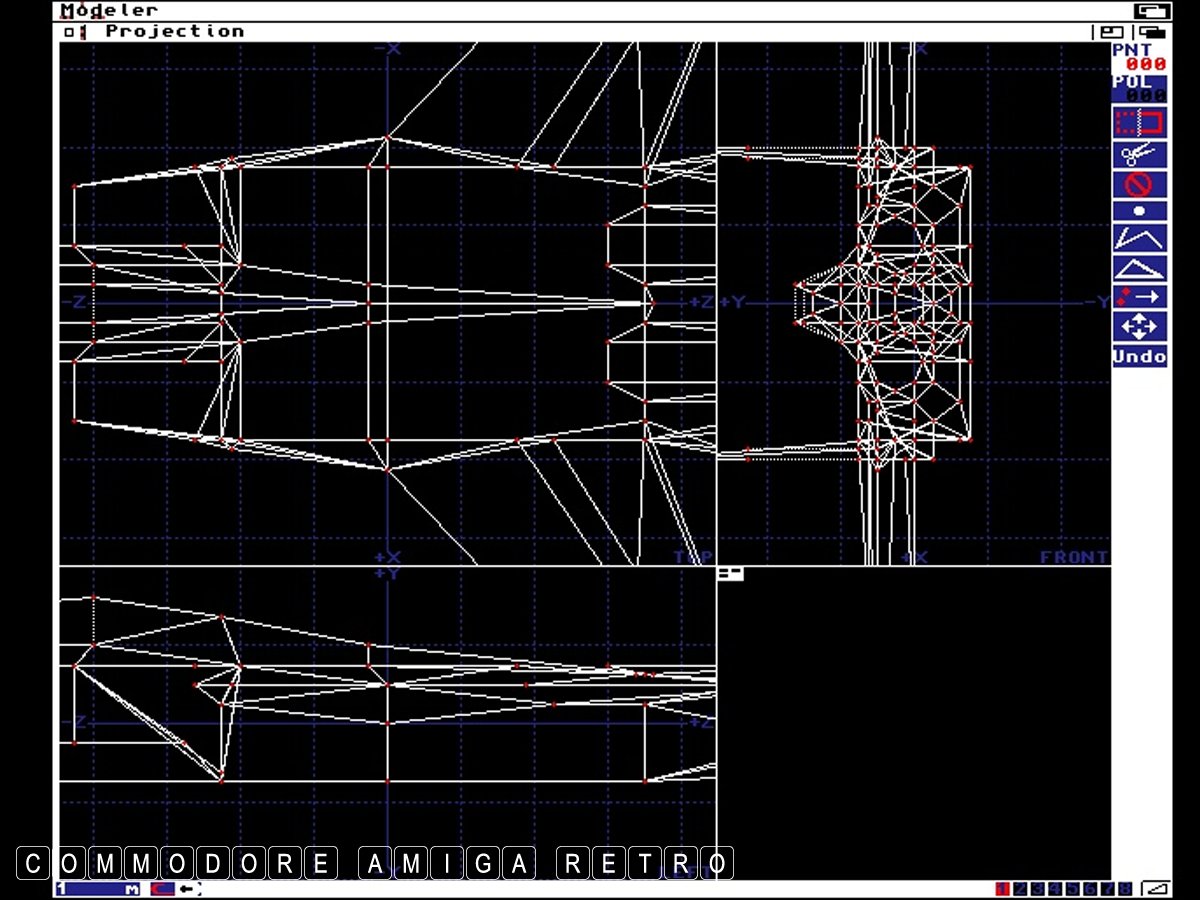Click the small gadget atop the empty viewport
Viewport: 1200px width, 900px height.
[x=730, y=574]
